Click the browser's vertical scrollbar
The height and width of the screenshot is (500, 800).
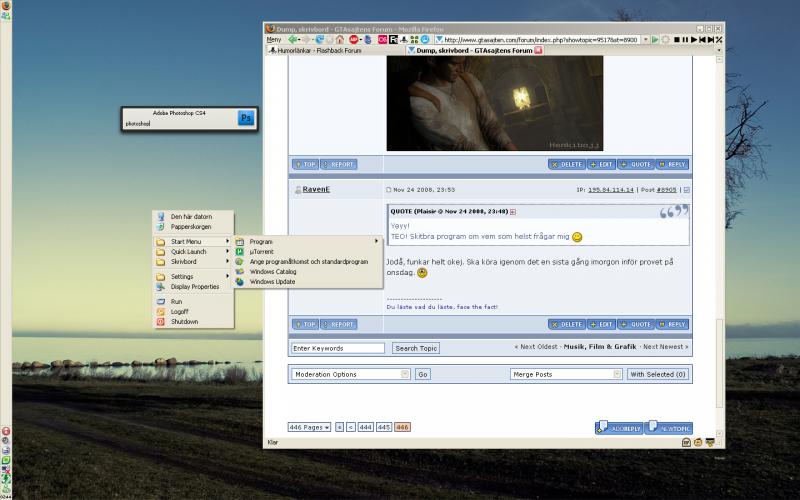719,200
